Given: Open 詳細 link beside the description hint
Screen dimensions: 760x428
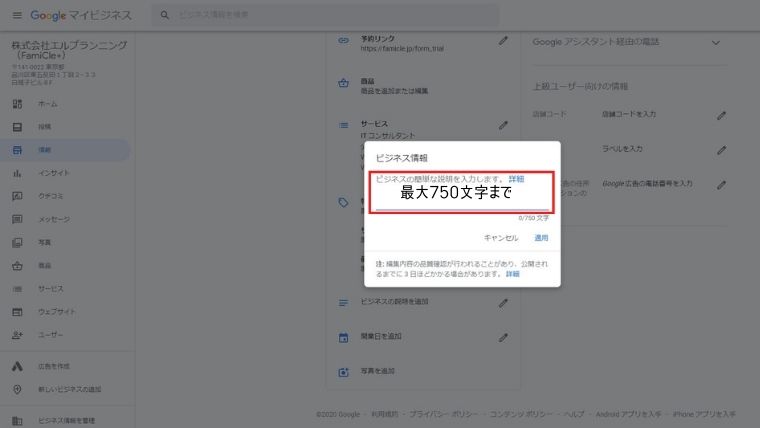Looking at the screenshot, I should (516, 179).
